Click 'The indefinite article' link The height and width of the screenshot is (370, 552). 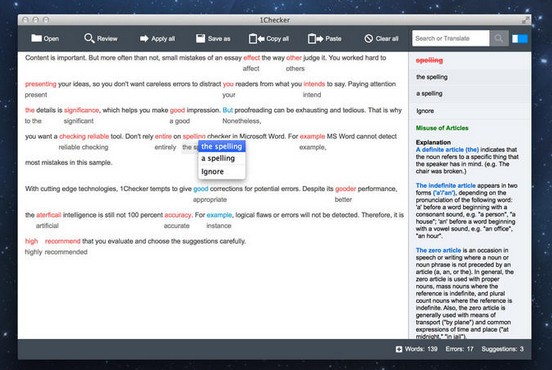(x=445, y=186)
